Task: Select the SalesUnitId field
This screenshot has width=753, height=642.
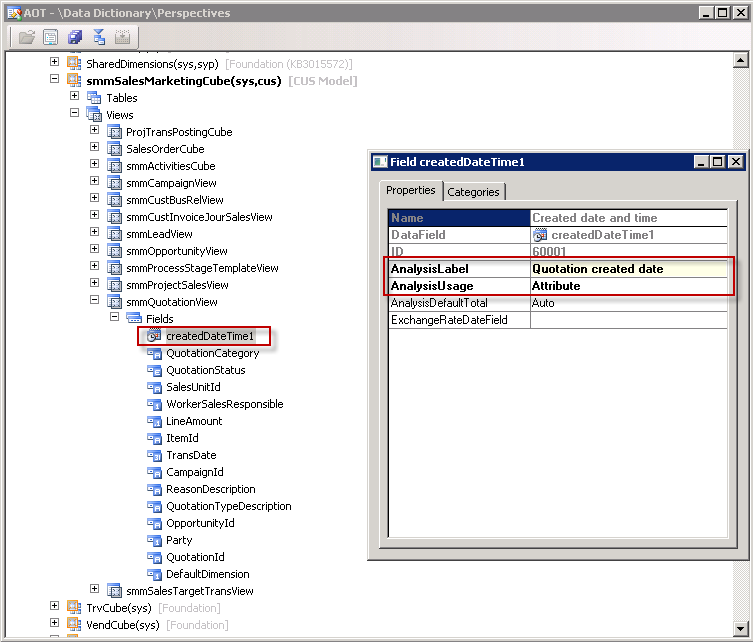Action: point(193,387)
